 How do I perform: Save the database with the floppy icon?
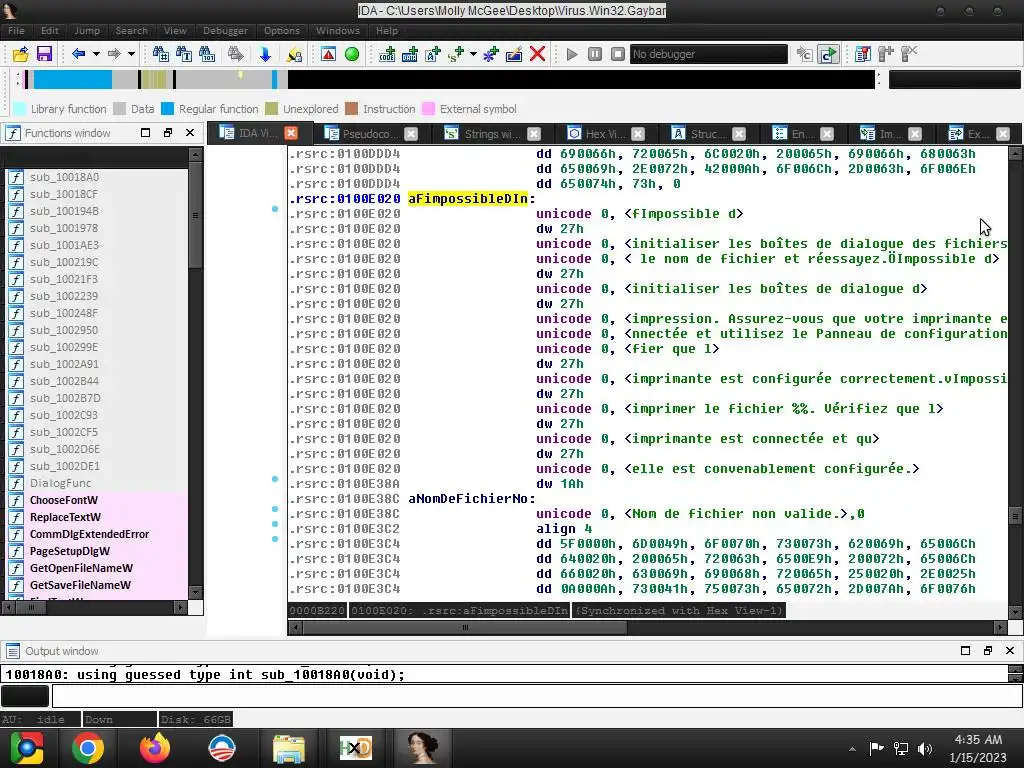(x=44, y=54)
